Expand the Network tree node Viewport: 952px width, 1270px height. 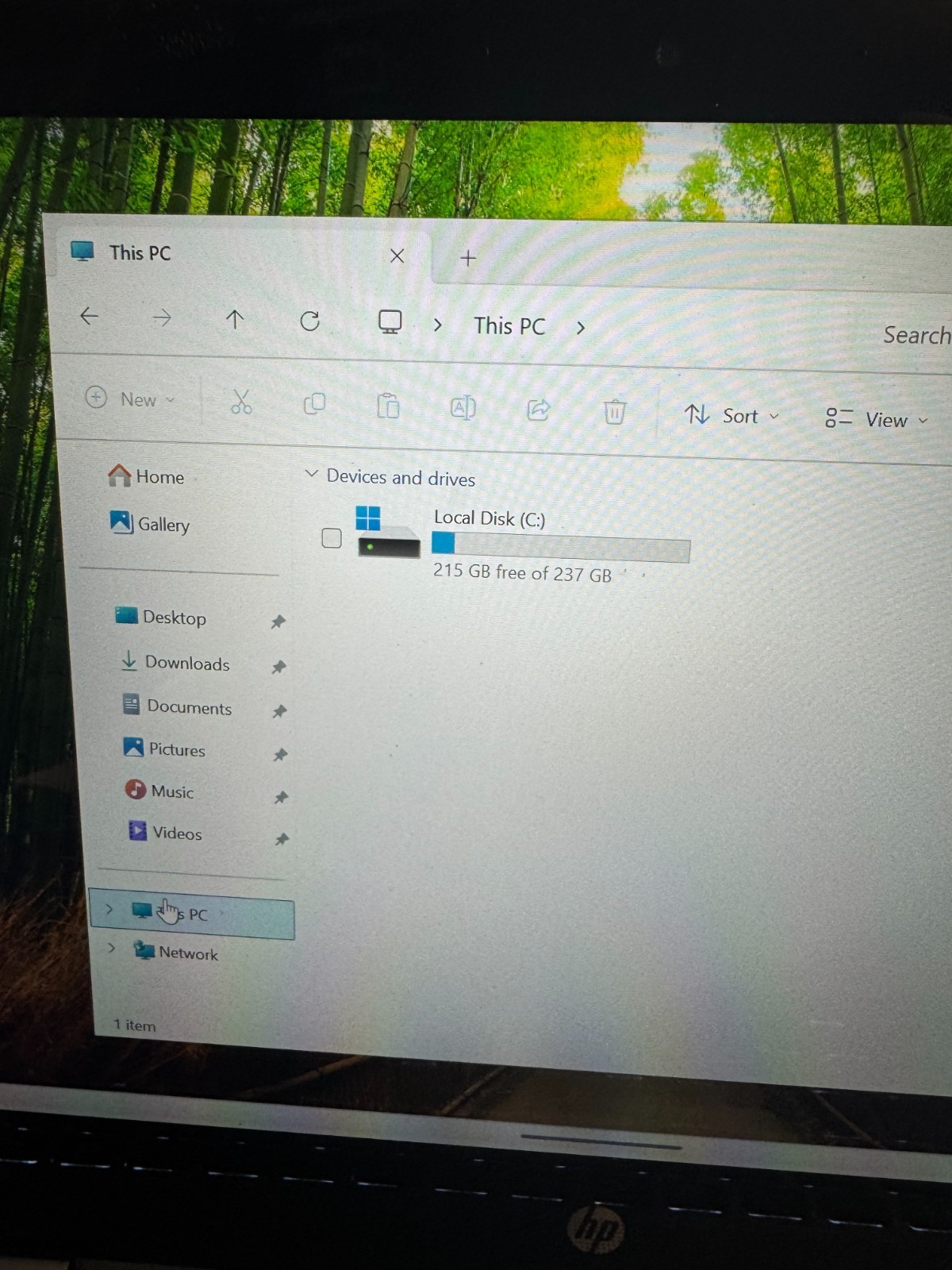pos(112,948)
